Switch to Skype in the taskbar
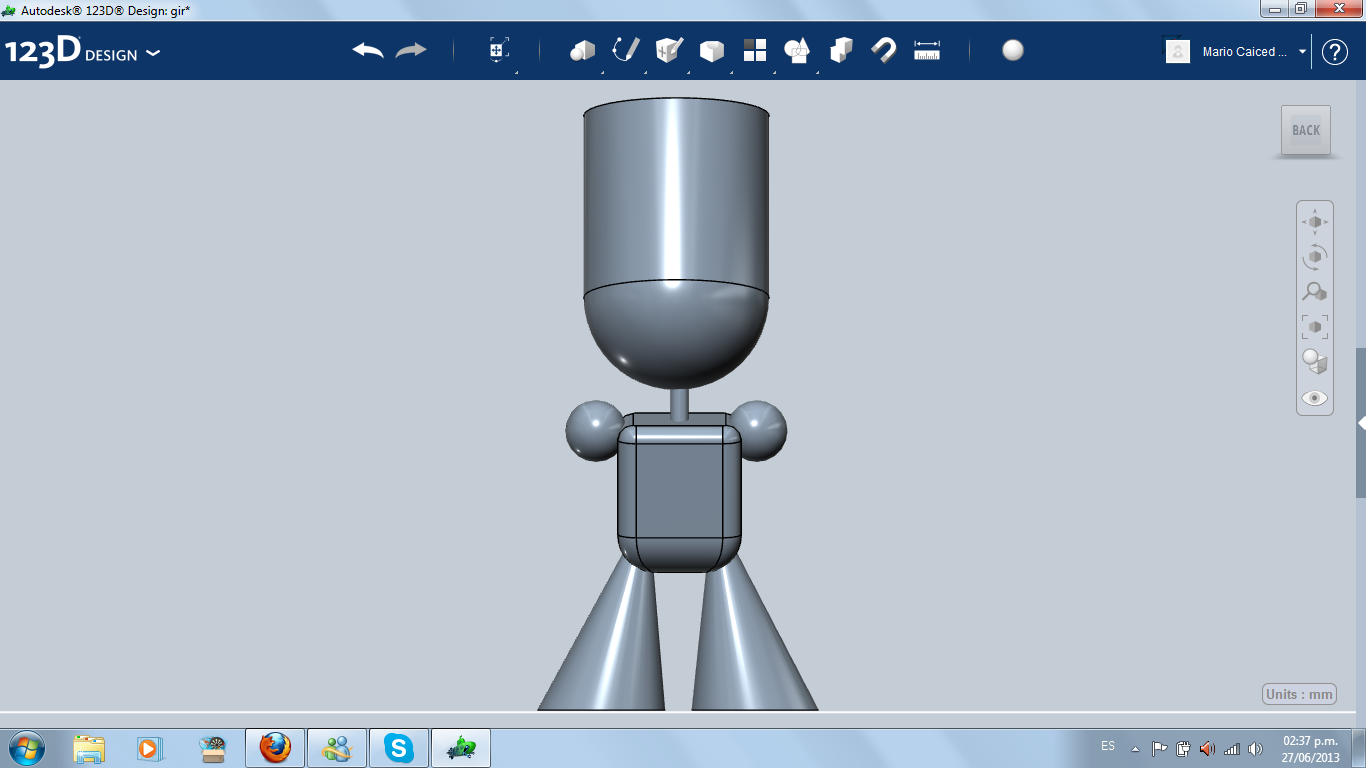Screen dimensions: 1366x768 pos(399,748)
